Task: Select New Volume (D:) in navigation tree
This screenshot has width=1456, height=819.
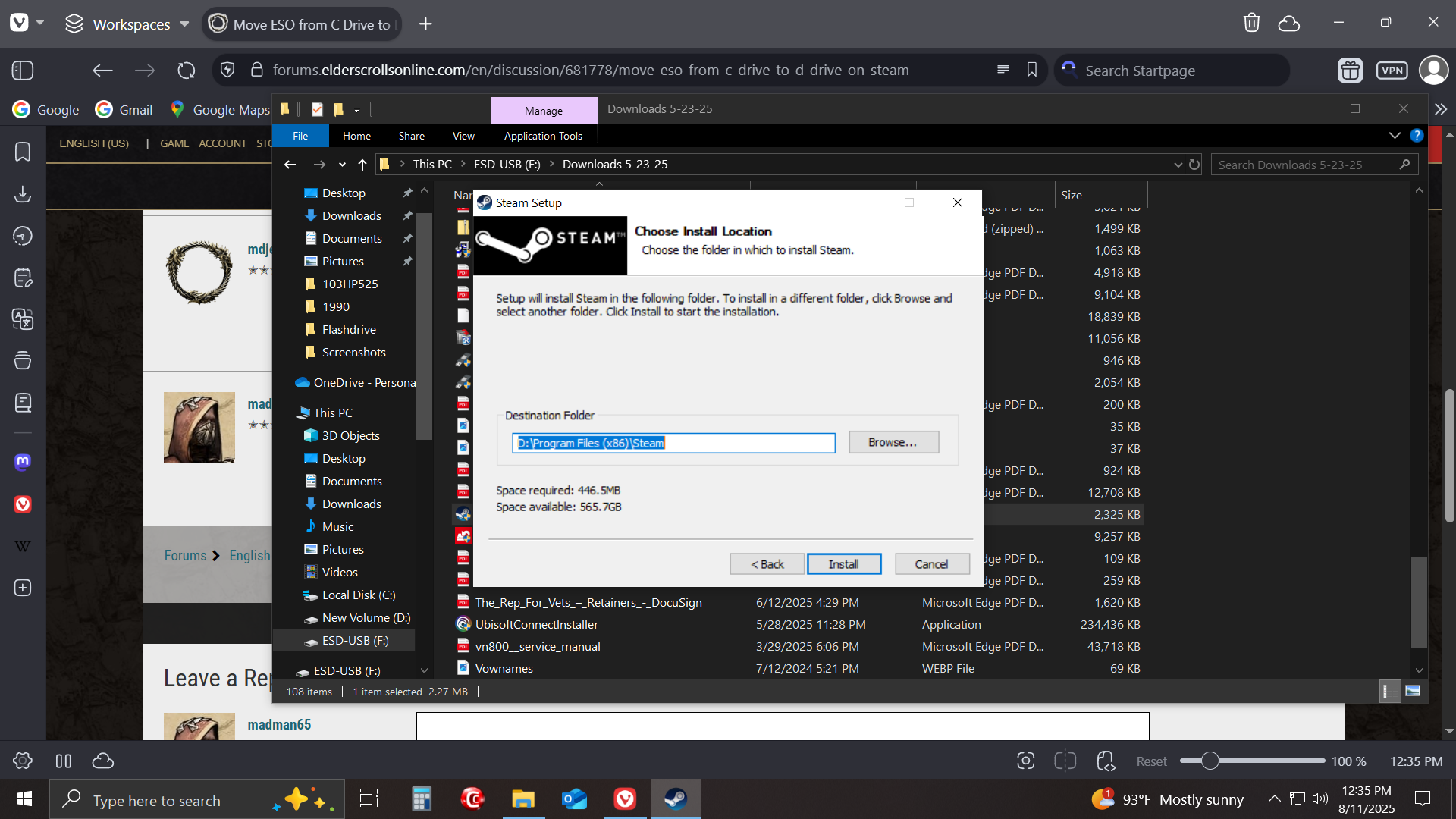Action: pyautogui.click(x=358, y=618)
